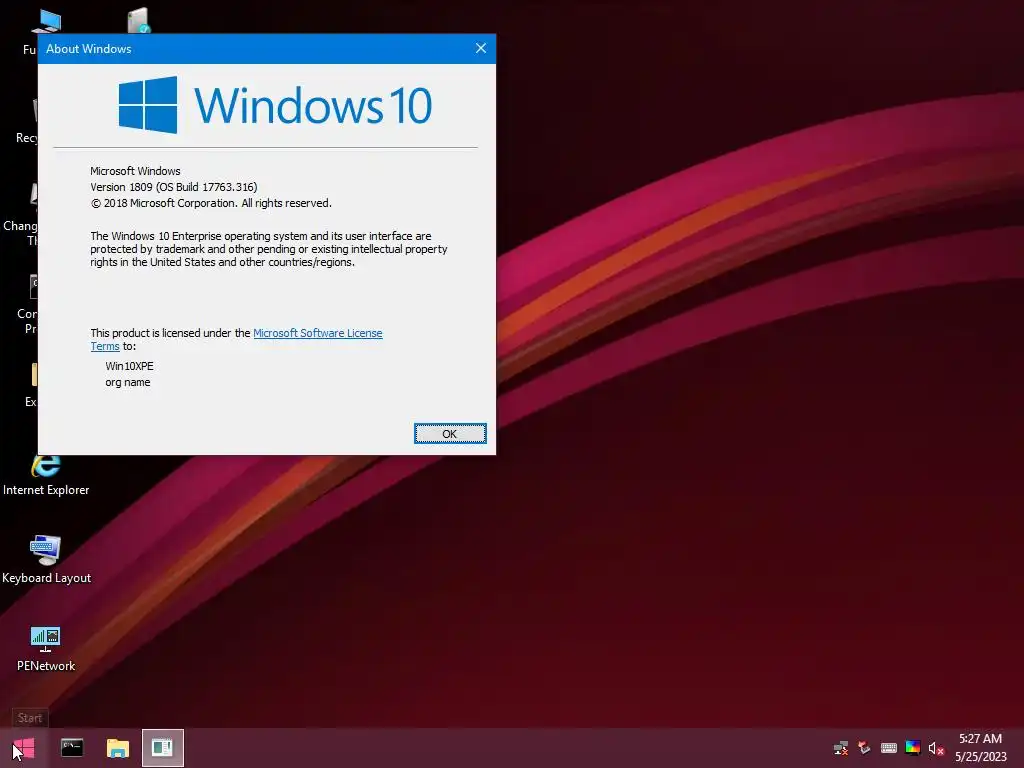Image resolution: width=1024 pixels, height=768 pixels.
Task: Open the Microsoft Software License link
Action: coord(317,333)
